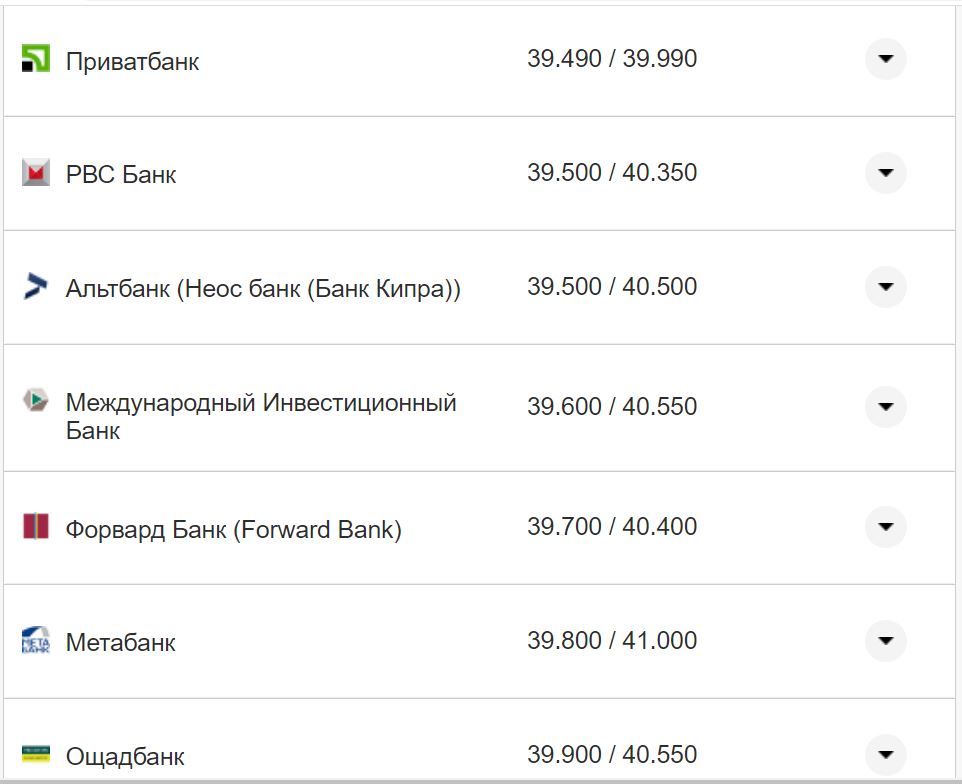Expand the Международный Инвестиционный Банк details
The image size is (962, 784).
click(x=885, y=407)
